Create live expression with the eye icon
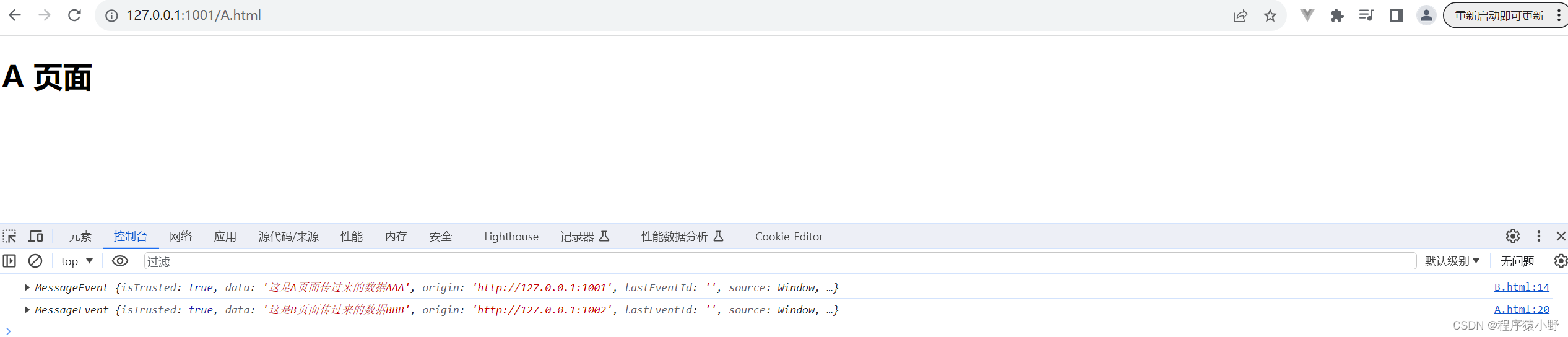1568x337 pixels. [120, 261]
